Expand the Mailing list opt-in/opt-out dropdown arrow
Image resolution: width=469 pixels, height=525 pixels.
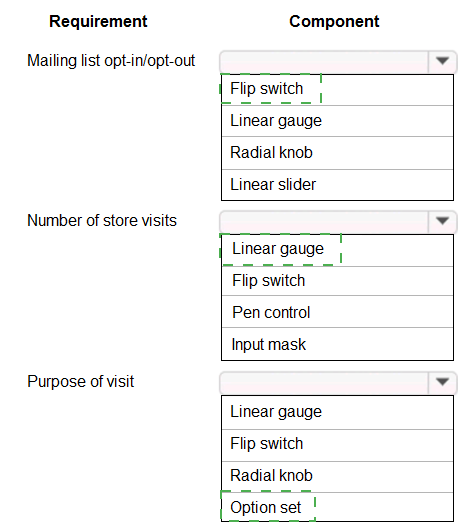442,61
